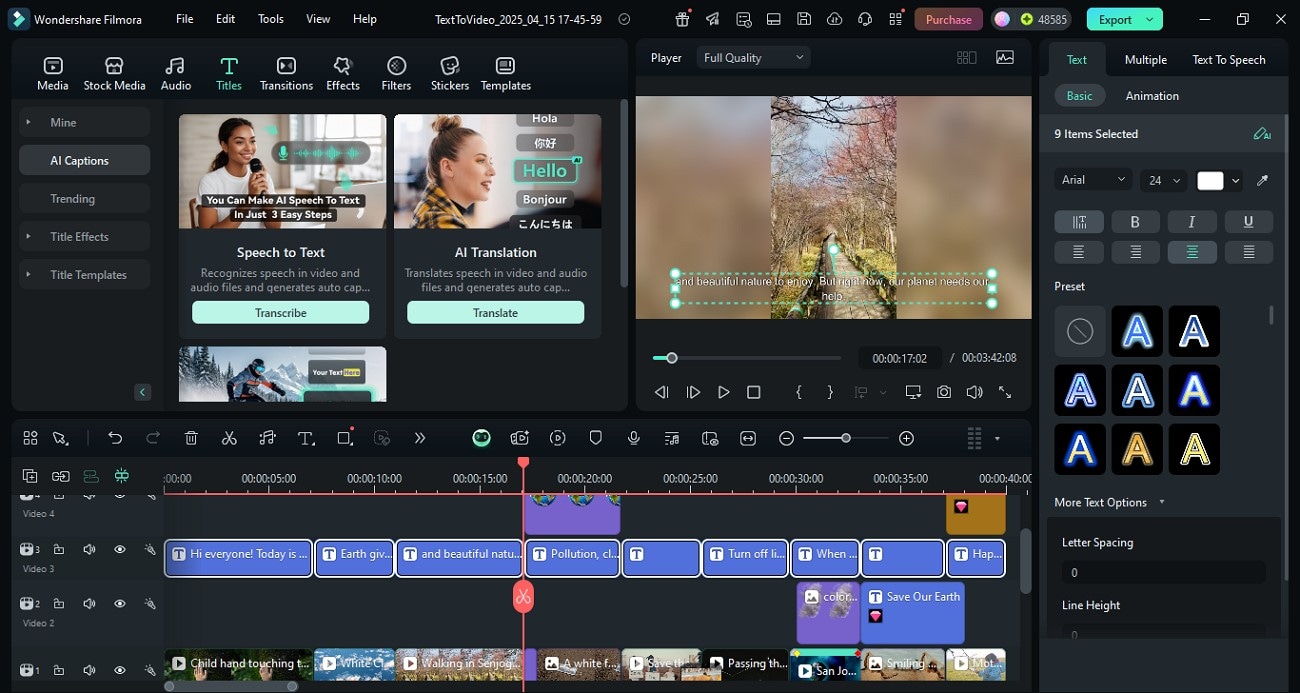Open the View menu
The image size is (1300, 693).
click(318, 19)
